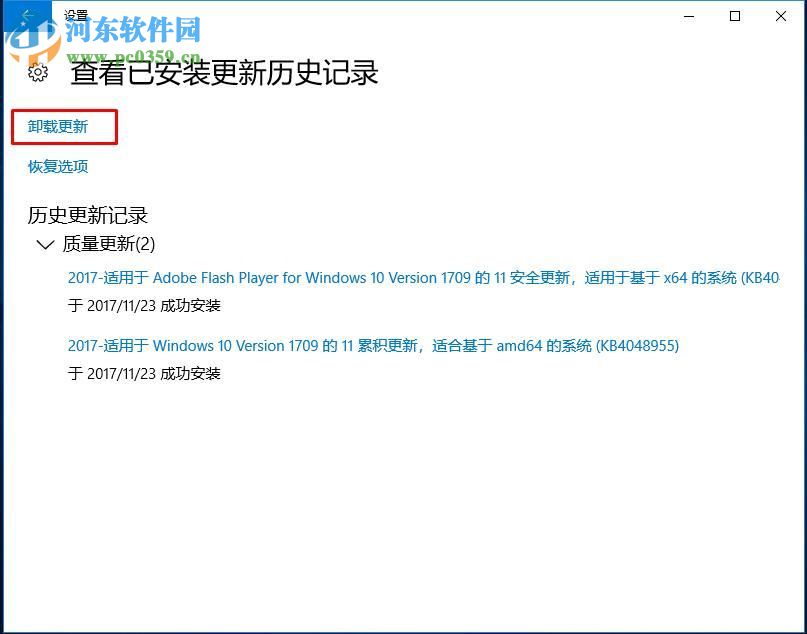Click the Settings gear icon
The height and width of the screenshot is (634, 807).
point(37,72)
